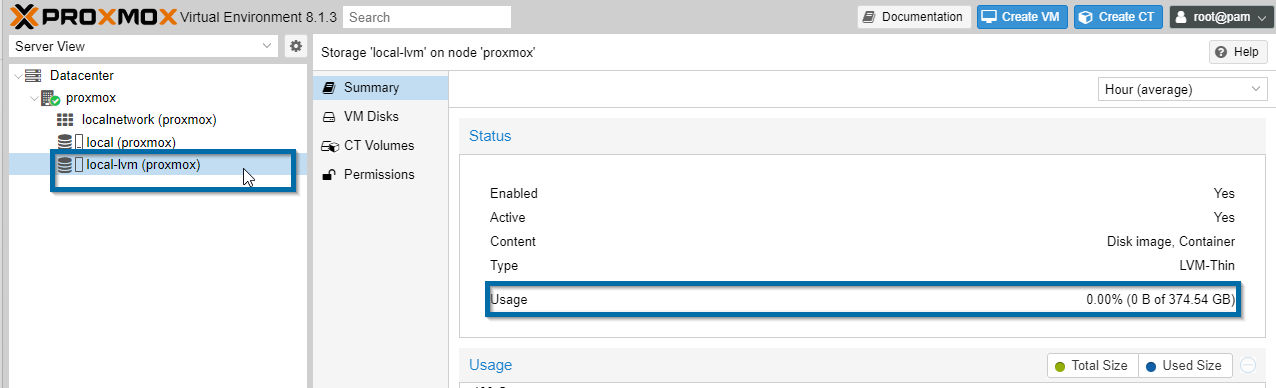
Task: Click the Summary book icon
Action: 328,87
